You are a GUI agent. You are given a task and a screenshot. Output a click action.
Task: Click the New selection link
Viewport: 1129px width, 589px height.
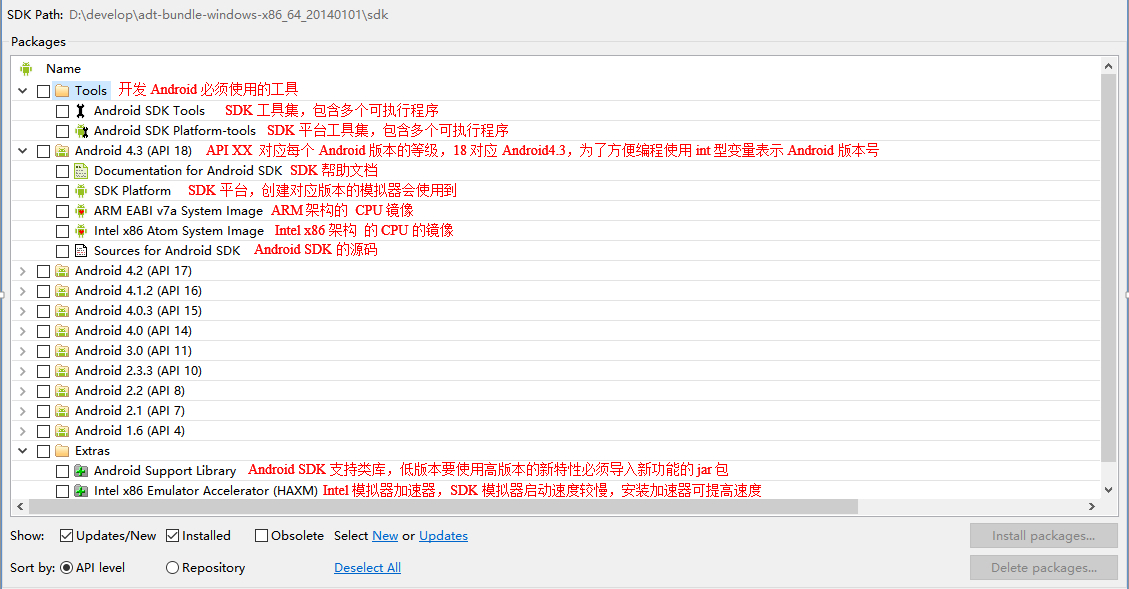click(385, 536)
